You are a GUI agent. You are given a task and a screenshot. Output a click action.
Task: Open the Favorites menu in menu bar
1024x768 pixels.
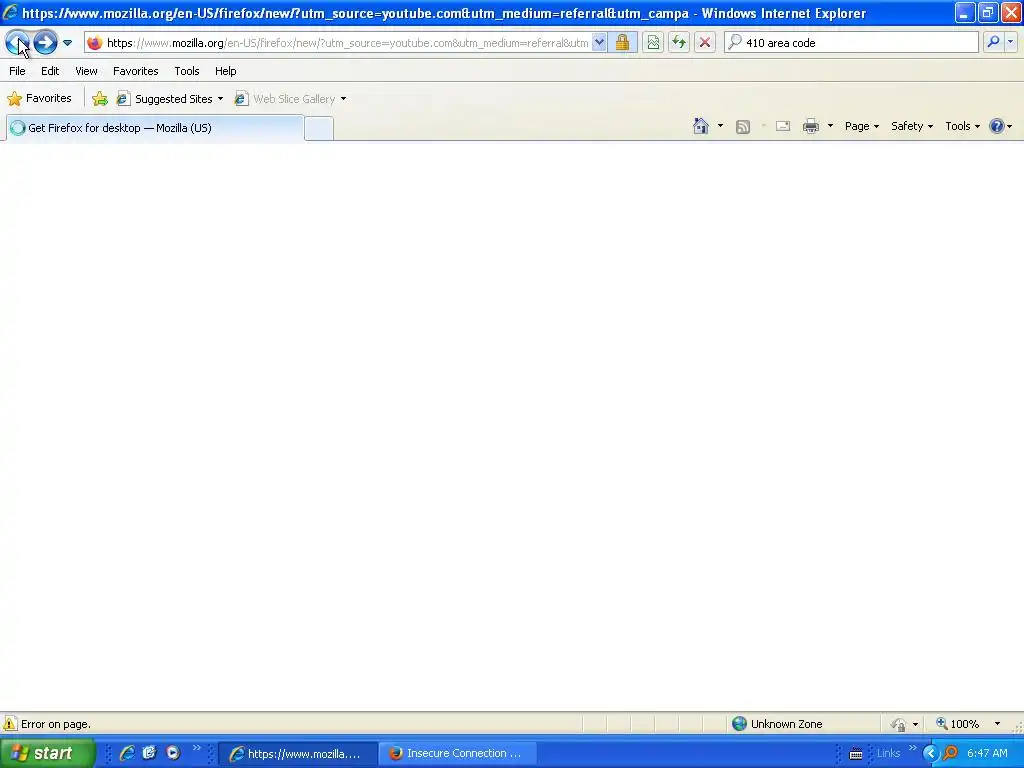tap(136, 71)
